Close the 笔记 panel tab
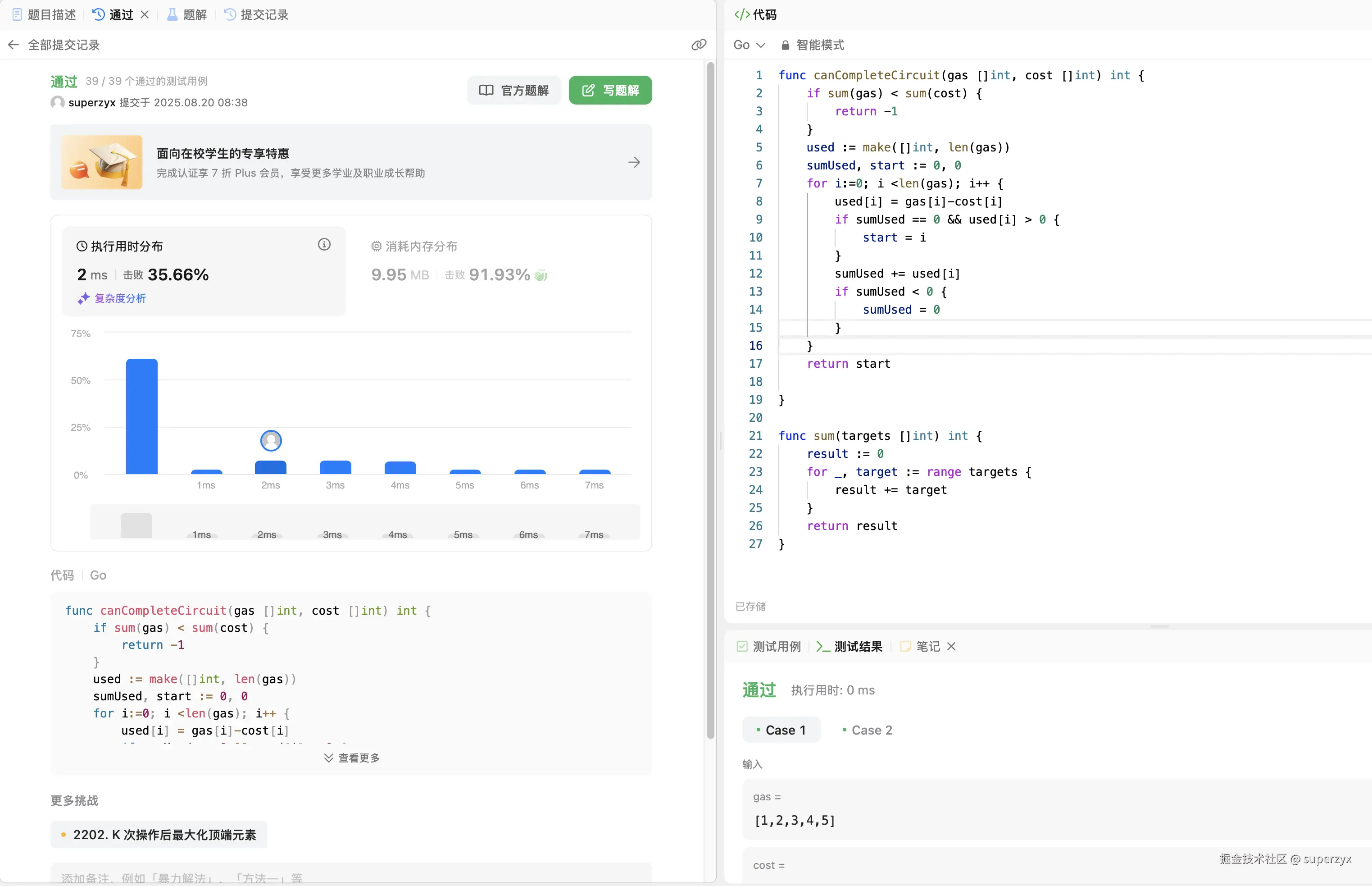The width and height of the screenshot is (1372, 886). [951, 646]
